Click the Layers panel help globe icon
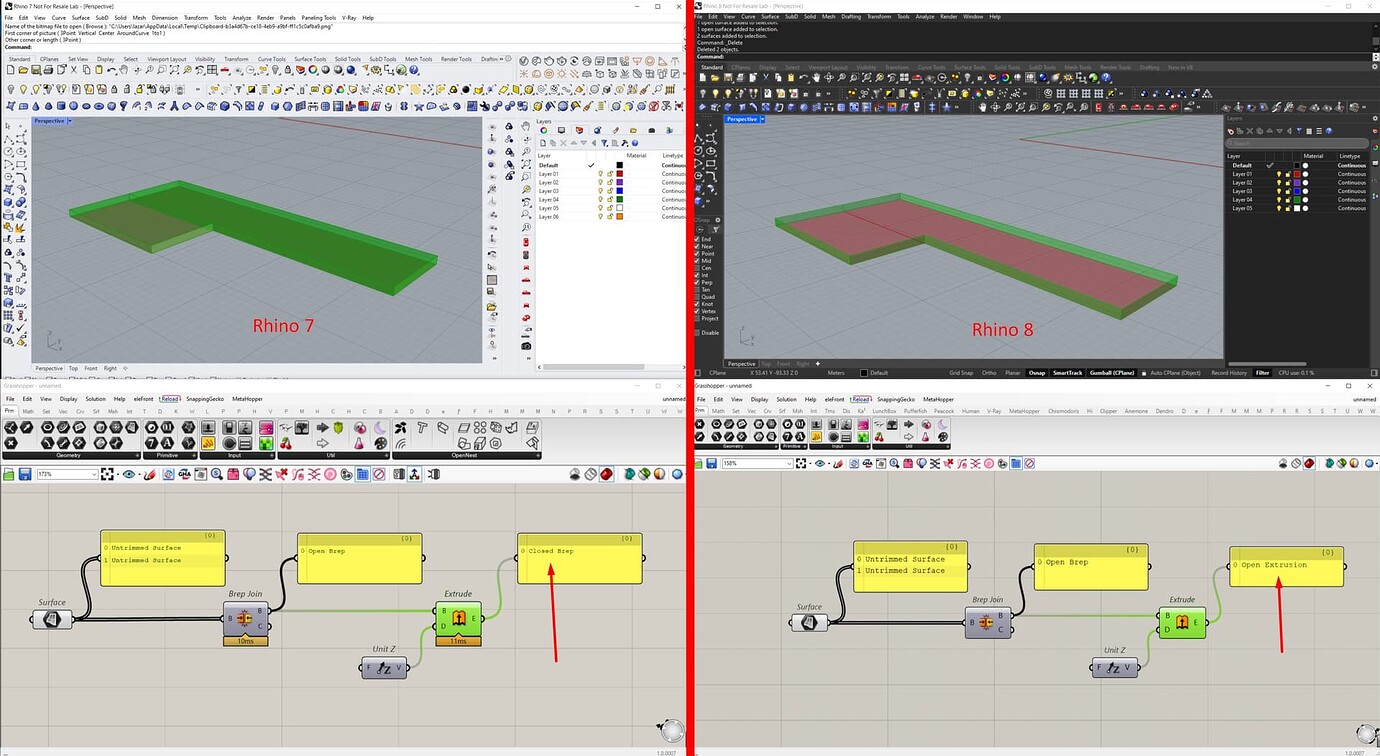Image resolution: width=1380 pixels, height=756 pixels. tap(634, 142)
